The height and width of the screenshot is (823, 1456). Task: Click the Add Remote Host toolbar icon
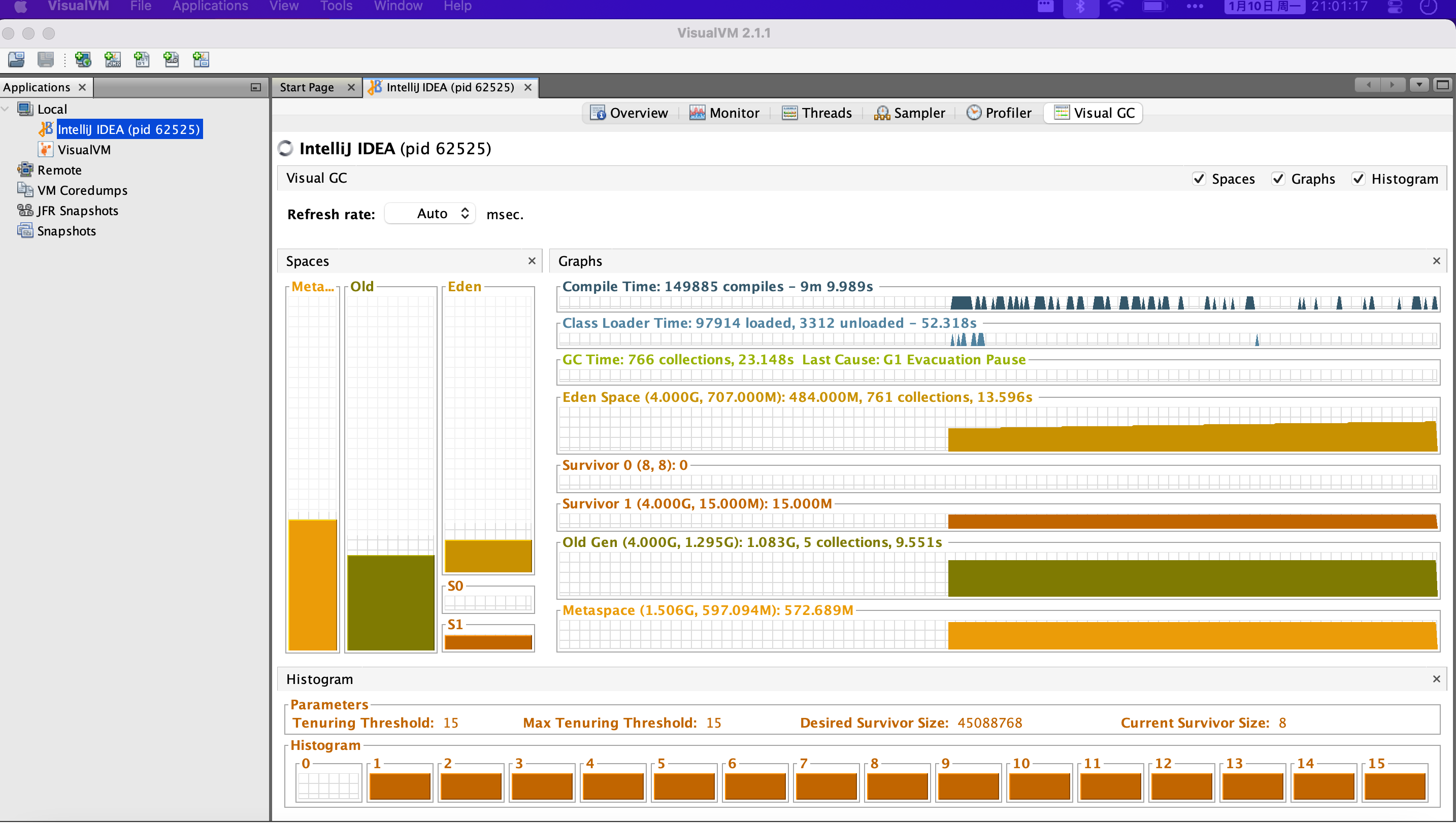tap(83, 59)
